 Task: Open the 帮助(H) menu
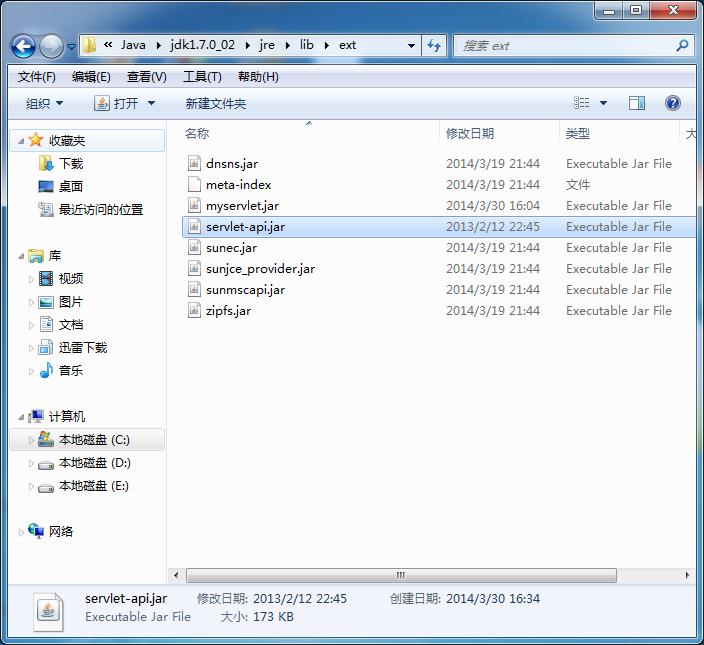point(258,77)
